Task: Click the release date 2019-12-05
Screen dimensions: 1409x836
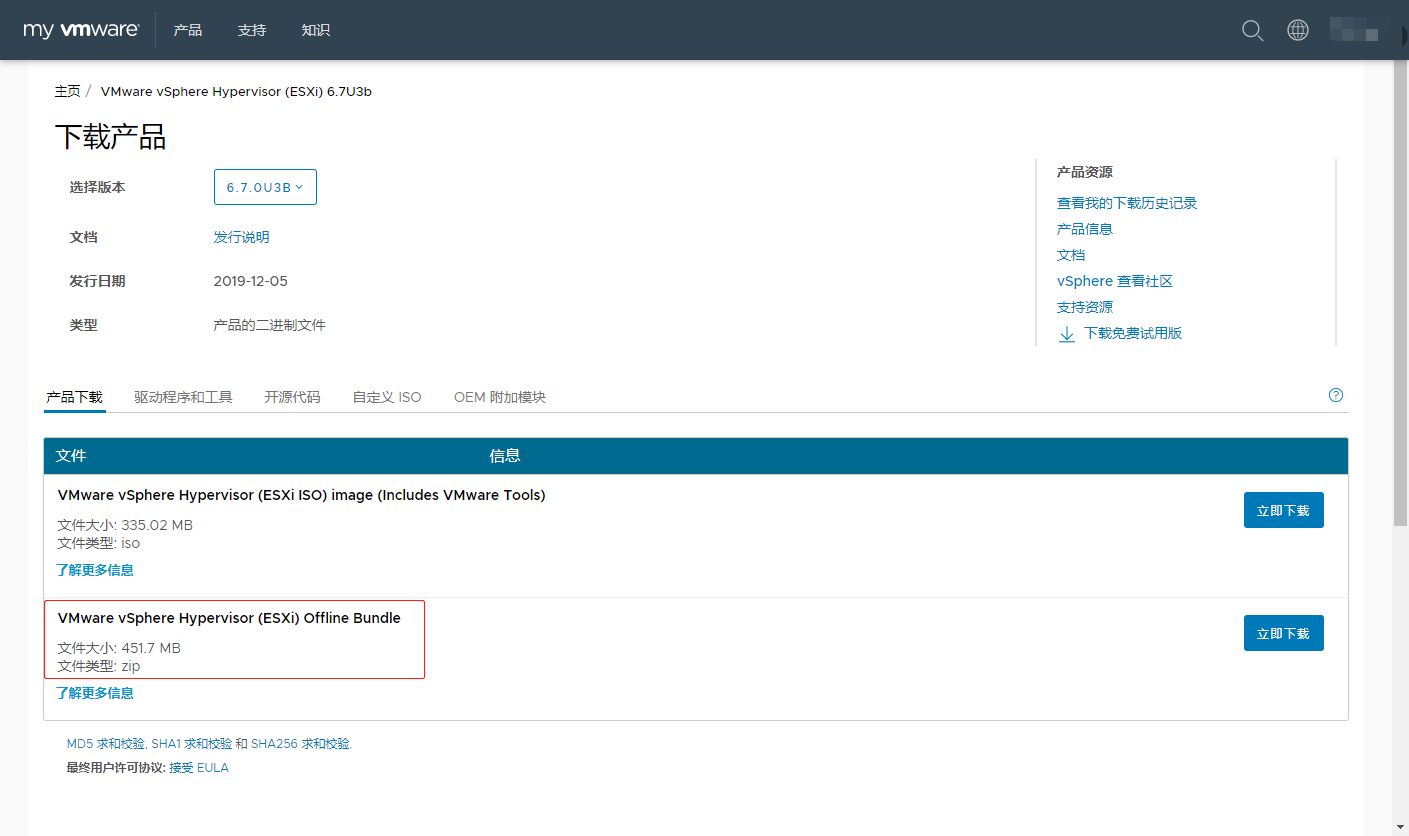Action: 251,281
